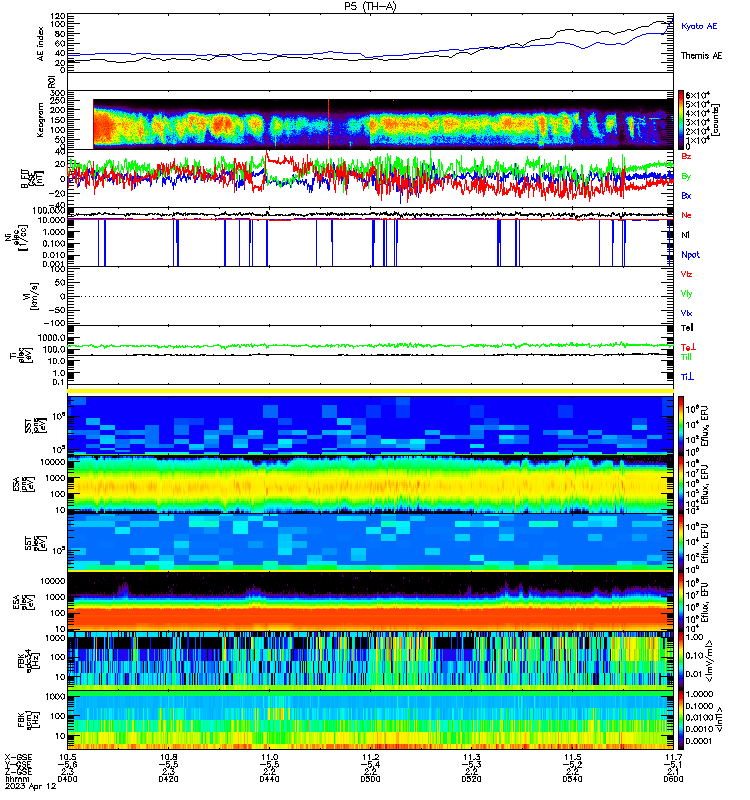The image size is (750, 800).
Task: Click color bar beside SST ions spectrogram
Action: pos(681,424)
